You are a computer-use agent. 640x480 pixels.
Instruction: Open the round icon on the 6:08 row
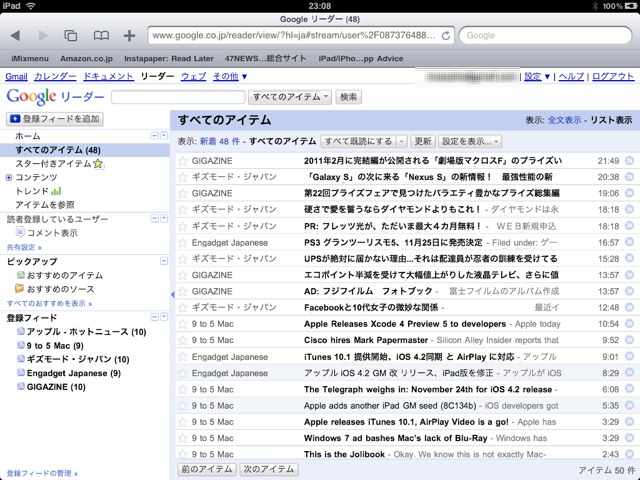click(x=629, y=389)
